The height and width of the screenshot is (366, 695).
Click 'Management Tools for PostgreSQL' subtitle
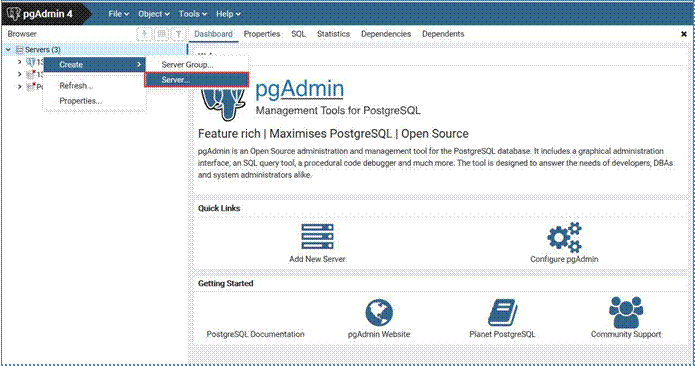tap(338, 110)
